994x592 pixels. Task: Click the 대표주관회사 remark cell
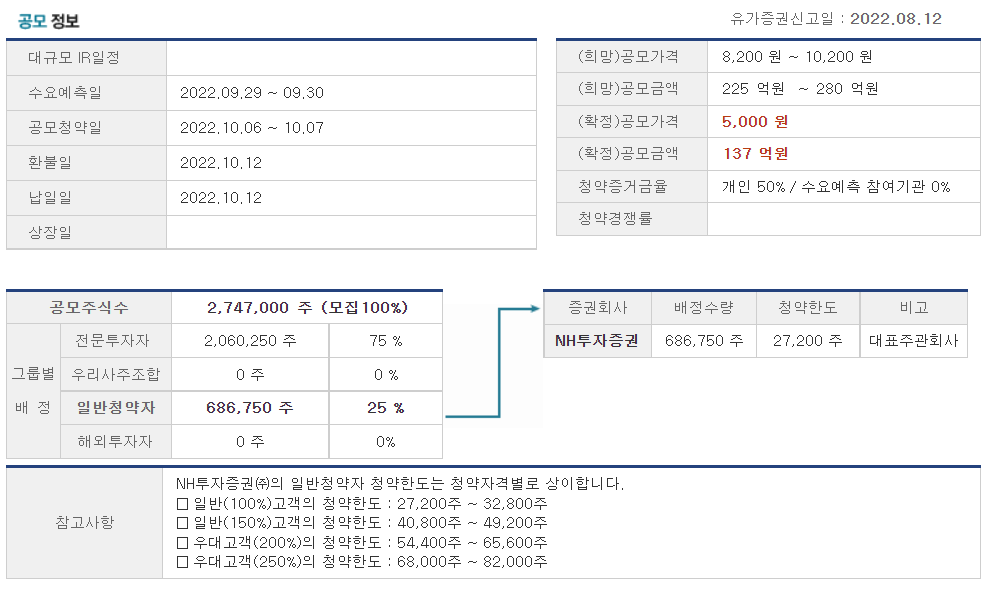(x=914, y=341)
